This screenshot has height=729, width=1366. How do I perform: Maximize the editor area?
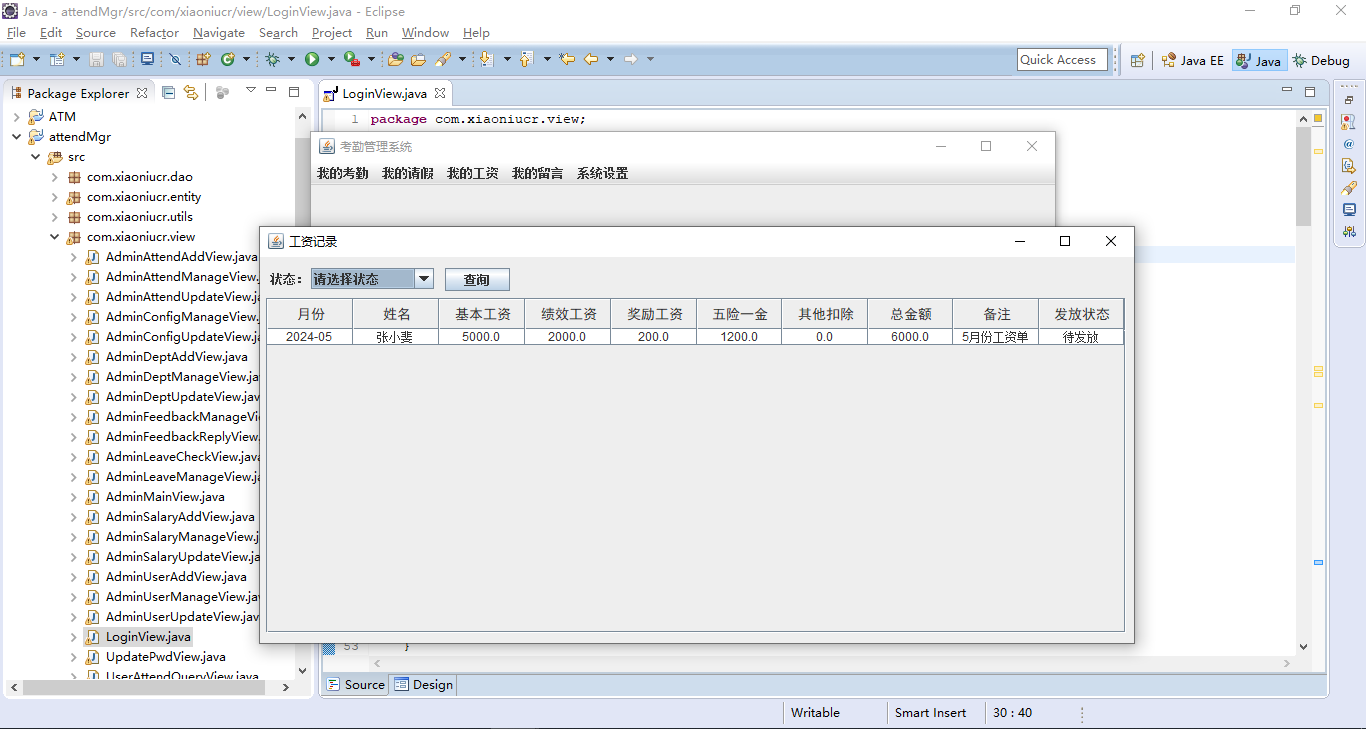click(x=1310, y=91)
